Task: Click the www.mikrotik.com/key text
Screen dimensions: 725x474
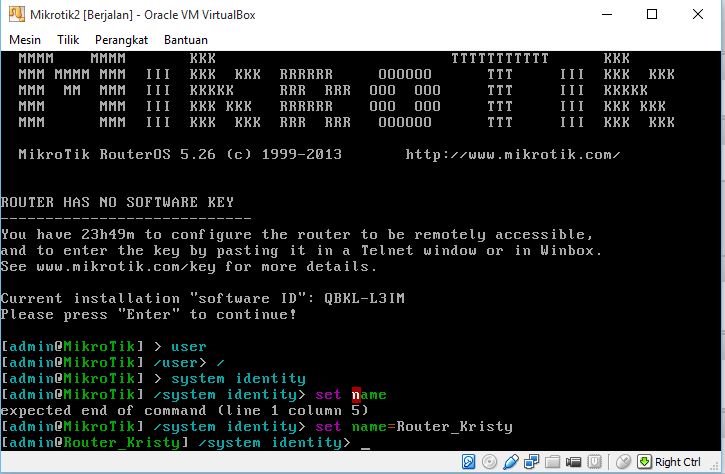Action: tap(126, 267)
